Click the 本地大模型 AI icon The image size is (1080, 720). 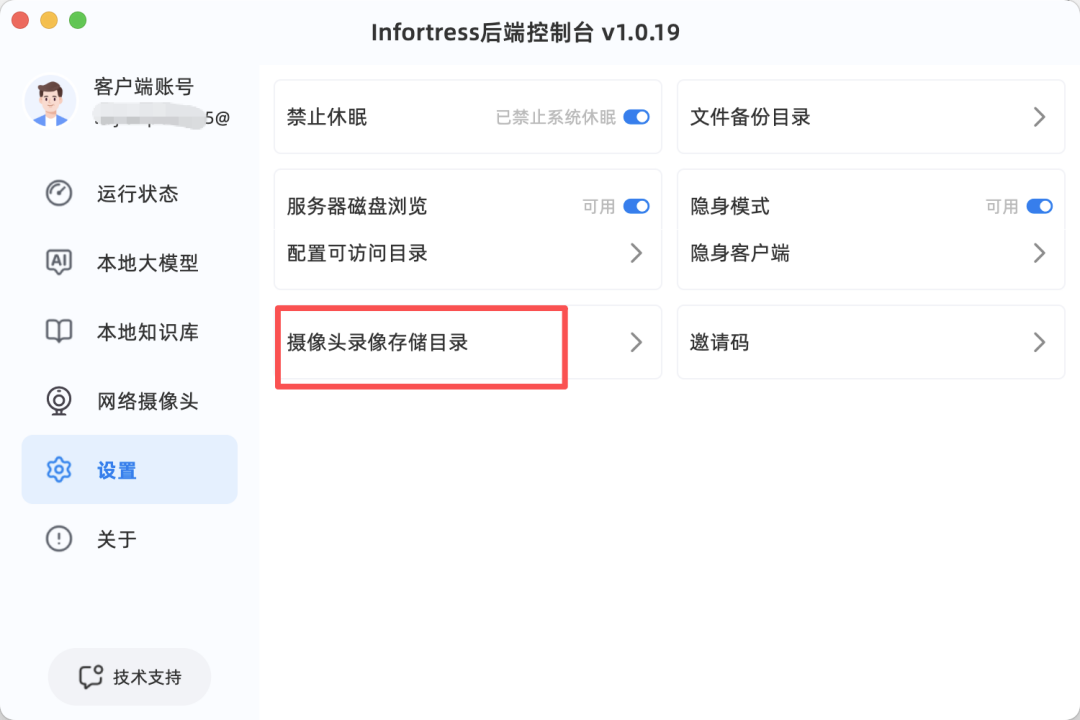(59, 262)
